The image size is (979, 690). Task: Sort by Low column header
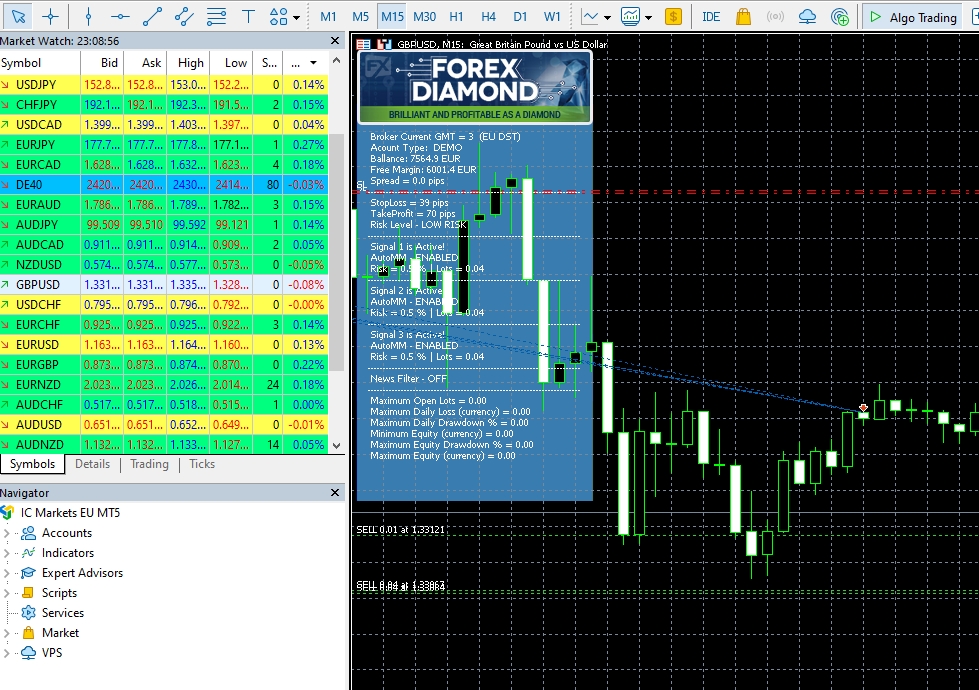tap(230, 62)
